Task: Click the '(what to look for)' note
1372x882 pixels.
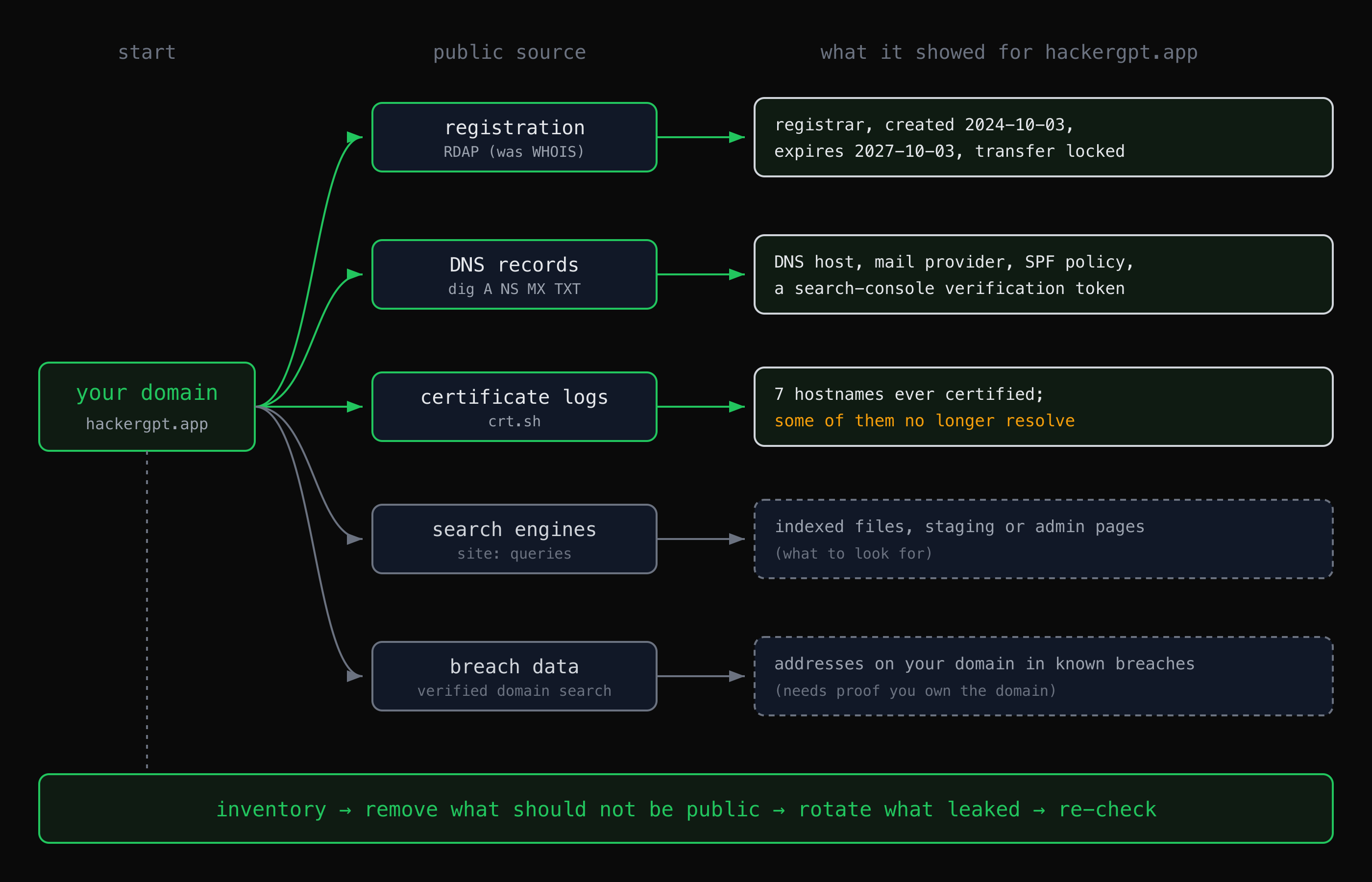Action: pyautogui.click(x=853, y=553)
